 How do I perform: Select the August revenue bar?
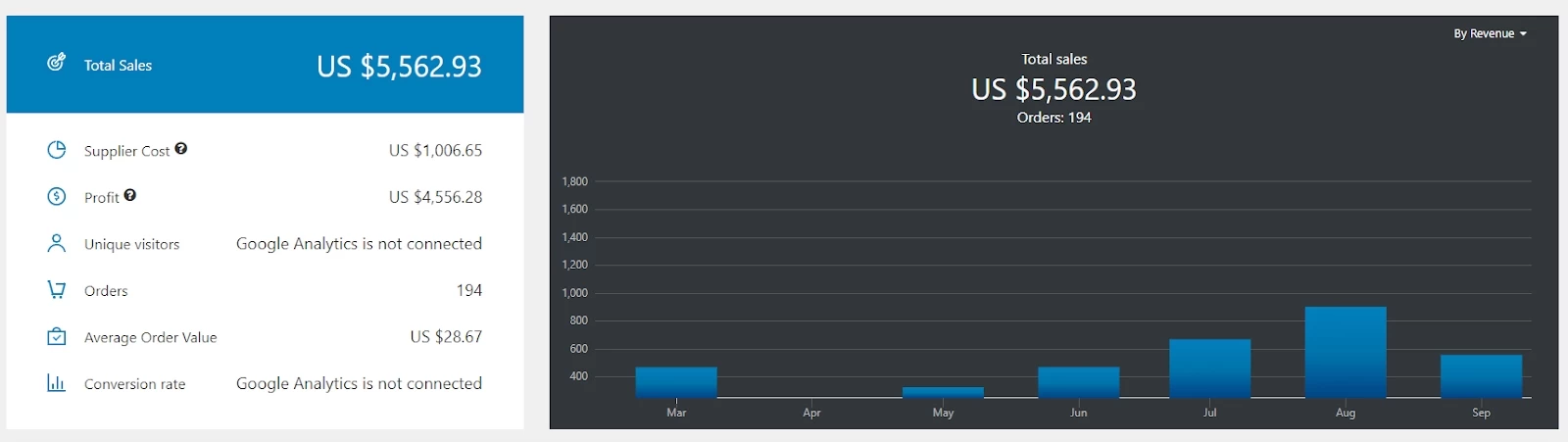[x=1346, y=353]
